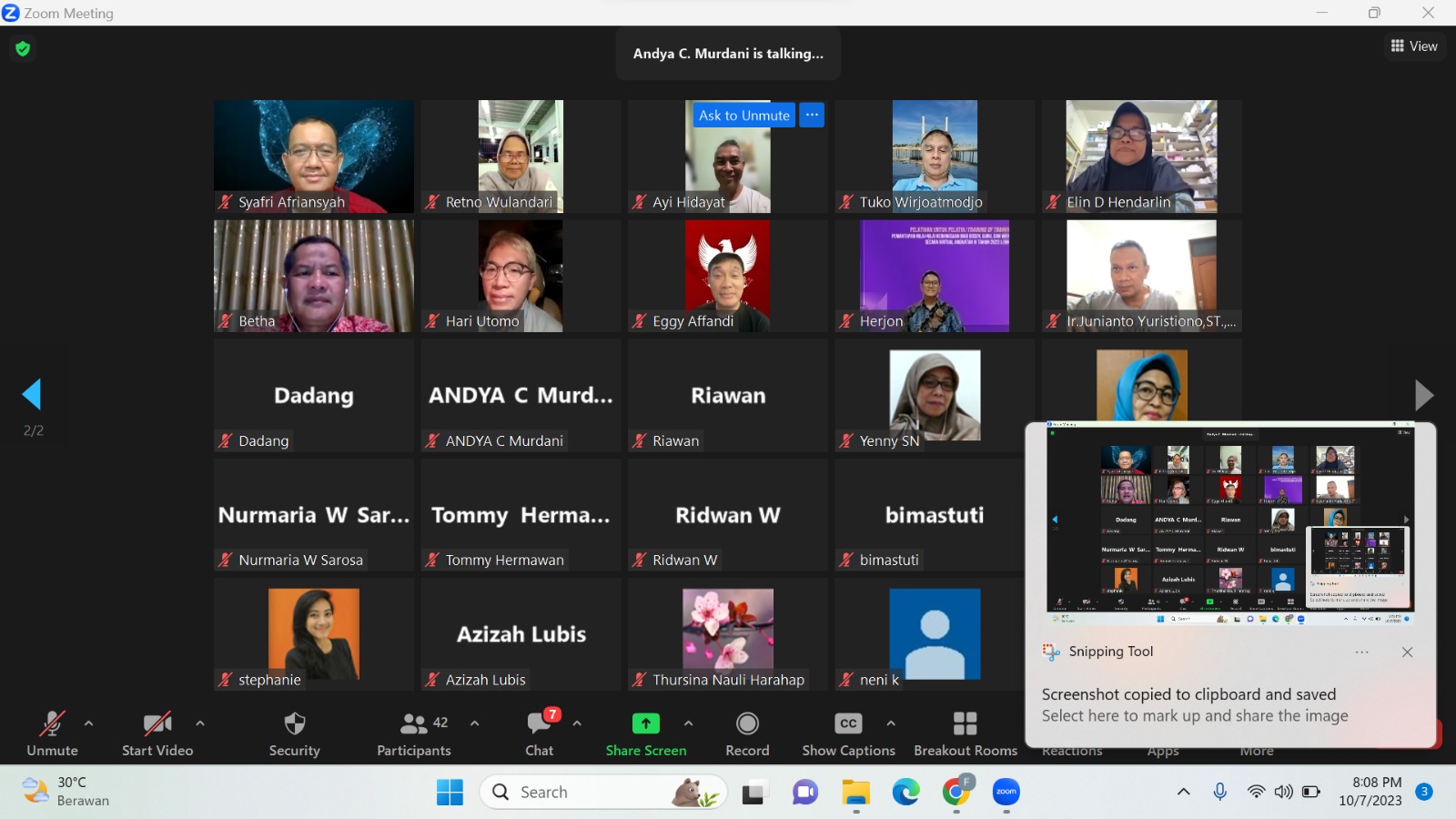Open Teams chat icon in taskbar
Image resolution: width=1456 pixels, height=819 pixels.
[804, 793]
